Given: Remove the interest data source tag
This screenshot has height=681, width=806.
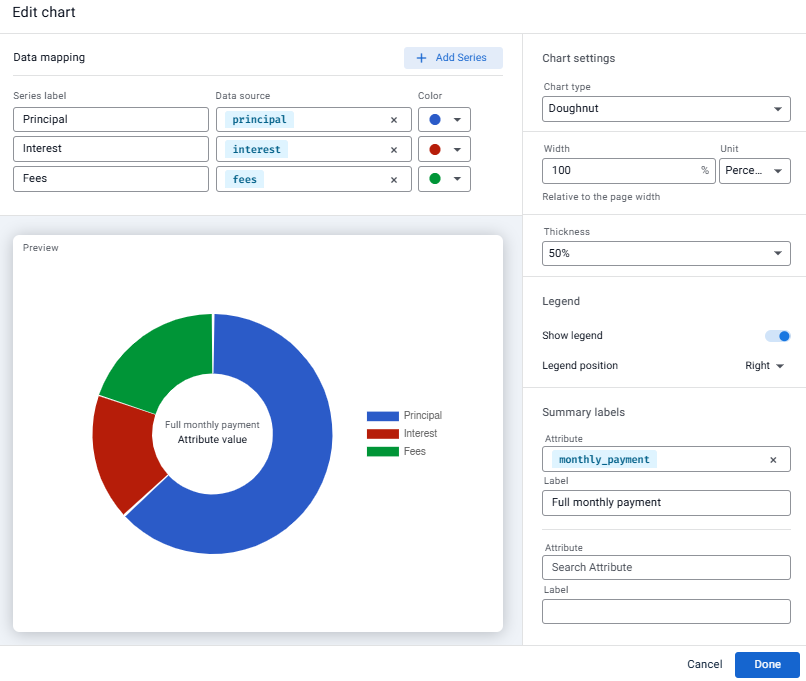Looking at the screenshot, I should coord(394,150).
